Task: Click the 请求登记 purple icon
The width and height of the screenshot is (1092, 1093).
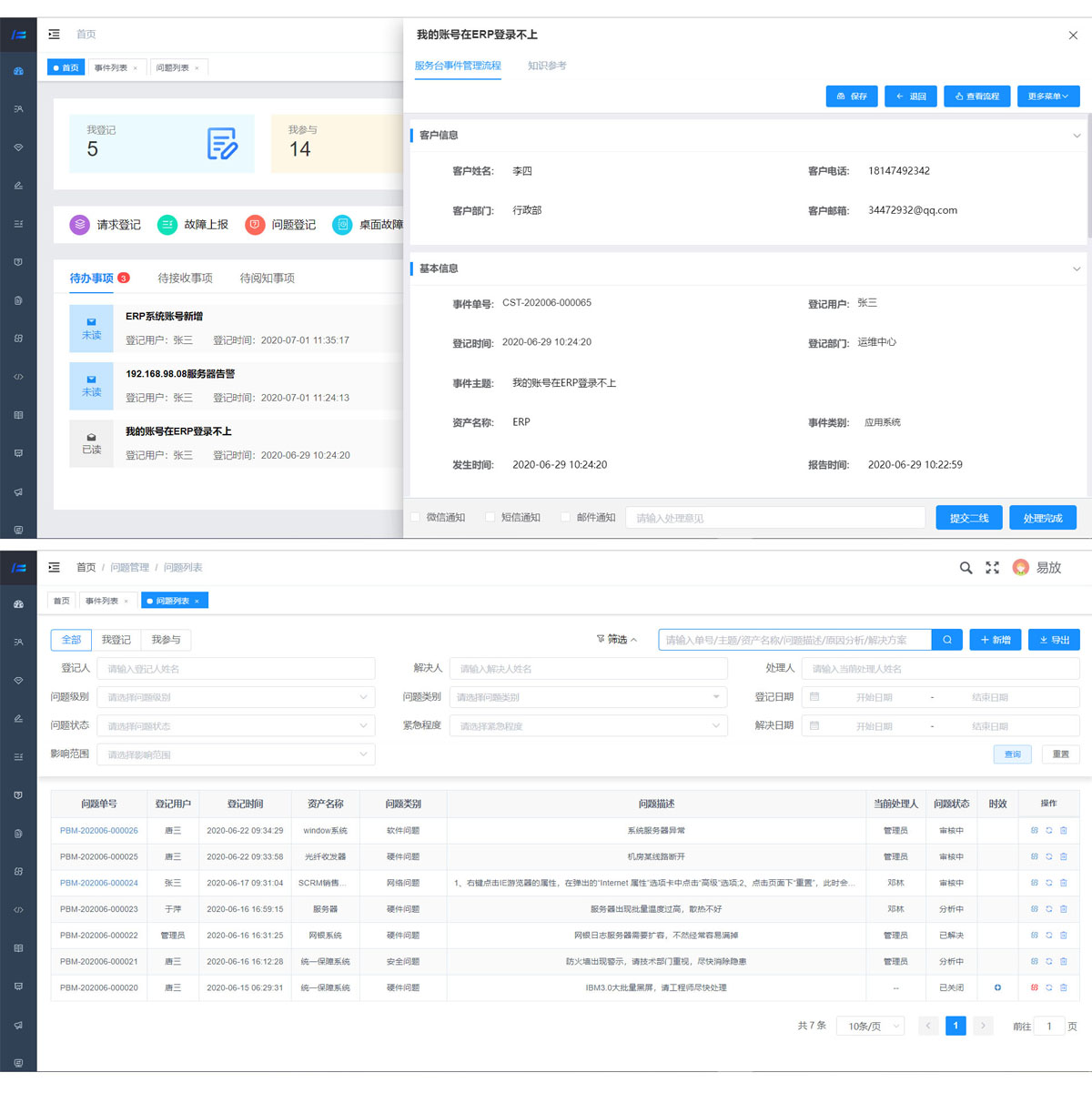Action: click(x=80, y=225)
